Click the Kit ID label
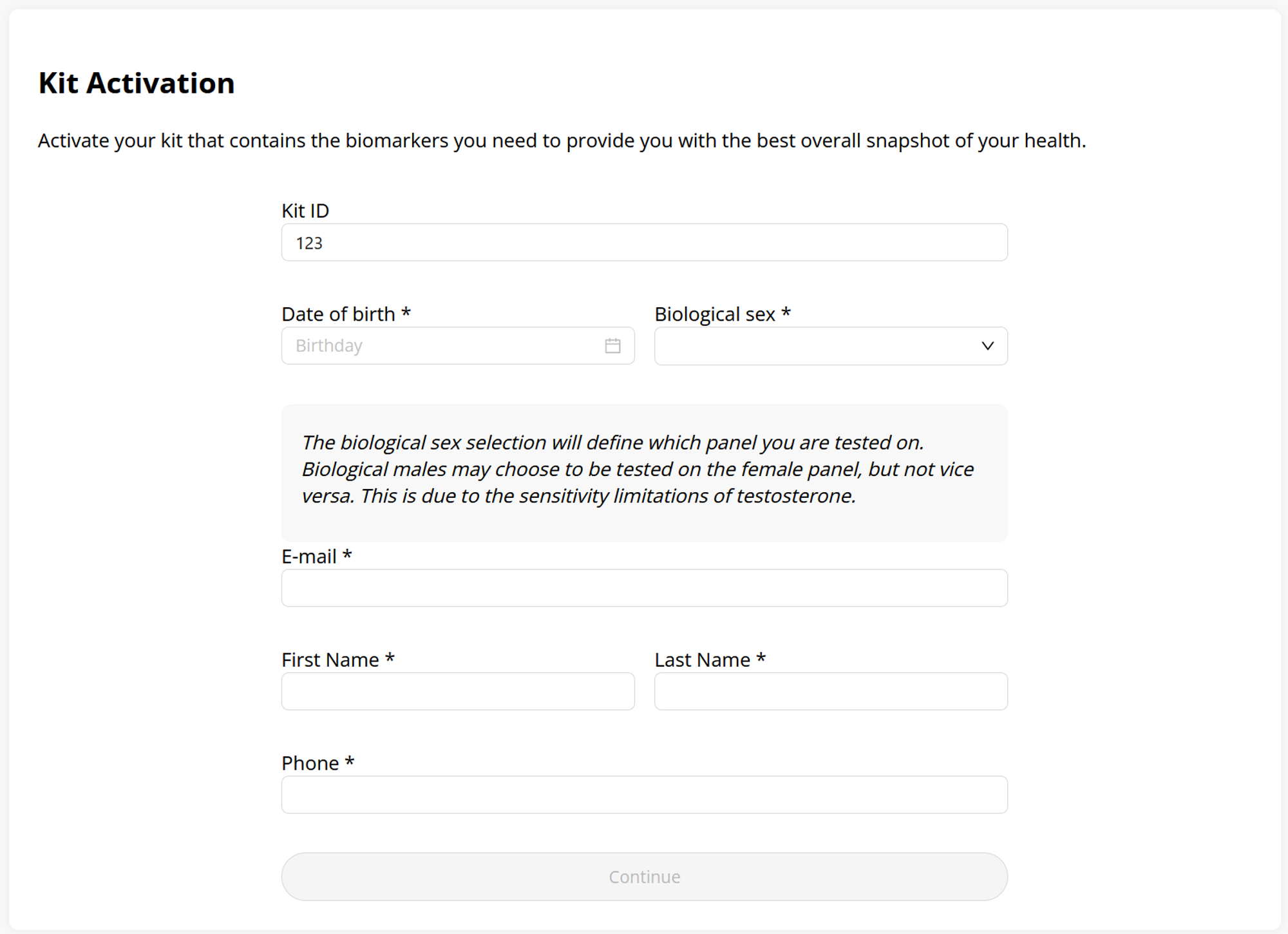This screenshot has width=1288, height=934. (305, 211)
